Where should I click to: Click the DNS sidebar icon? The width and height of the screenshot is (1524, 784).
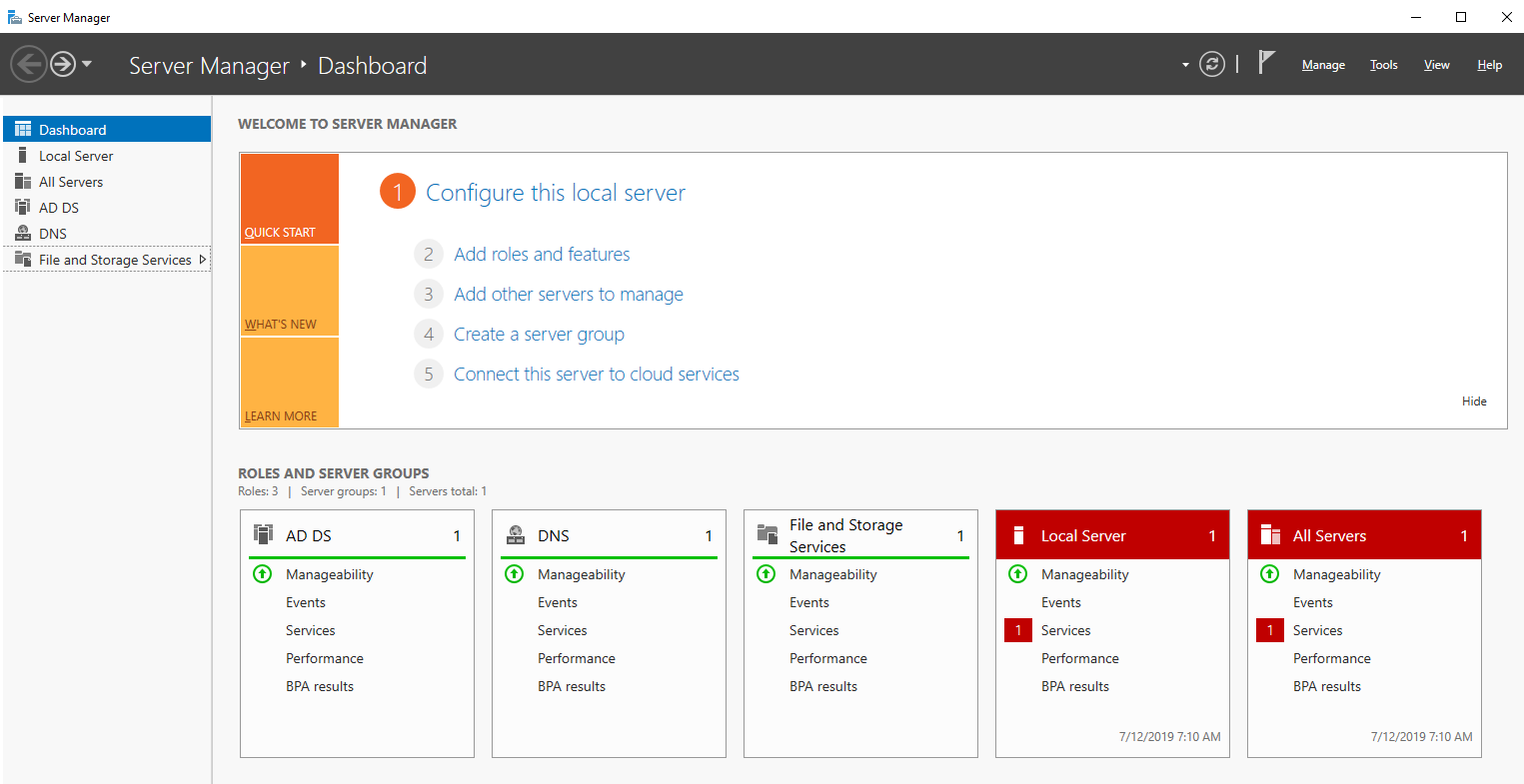pyautogui.click(x=22, y=234)
